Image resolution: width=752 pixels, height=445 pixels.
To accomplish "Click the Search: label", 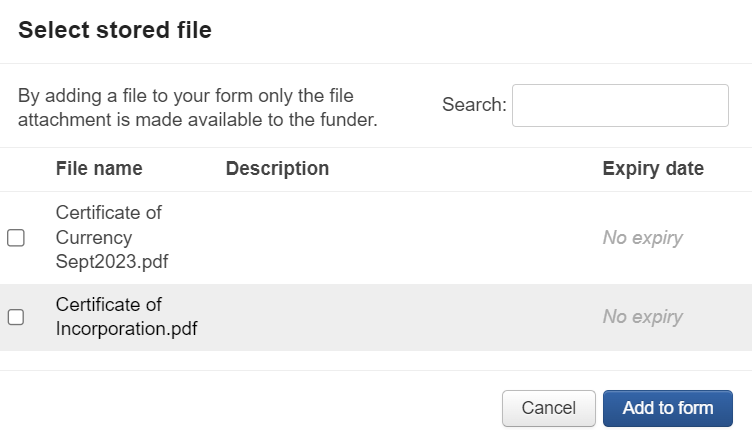I will coord(474,105).
